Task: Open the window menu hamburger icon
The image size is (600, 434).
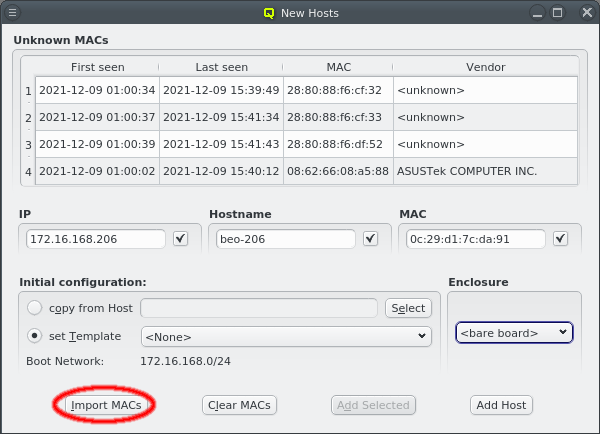Action: pos(13,13)
